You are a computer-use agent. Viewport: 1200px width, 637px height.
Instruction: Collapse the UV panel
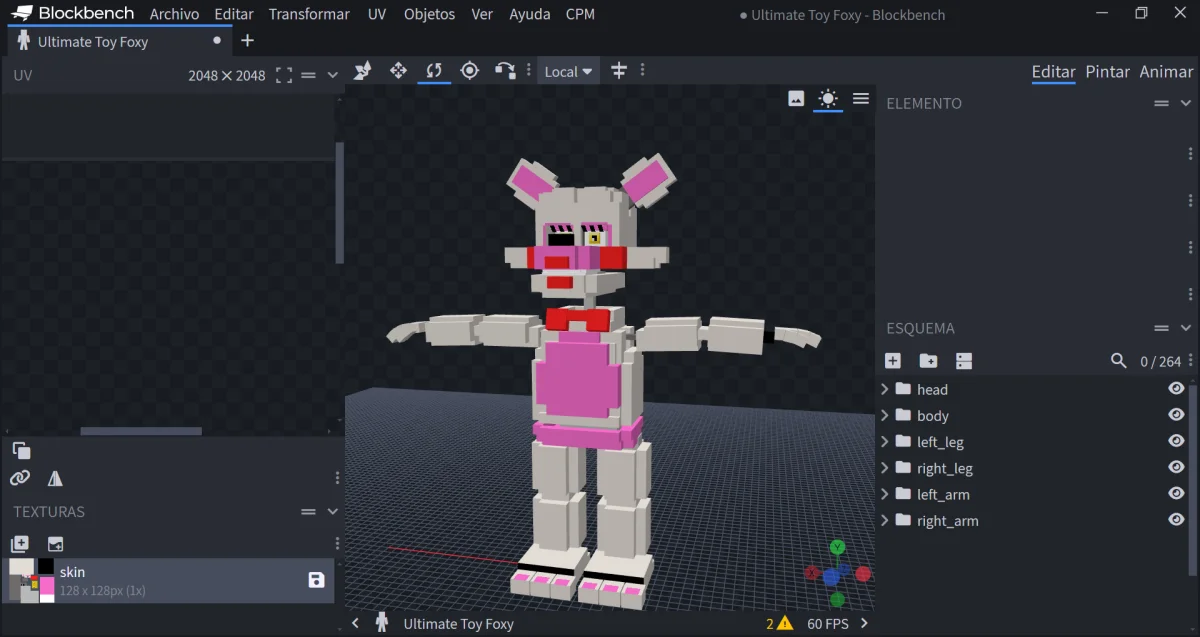tap(333, 75)
